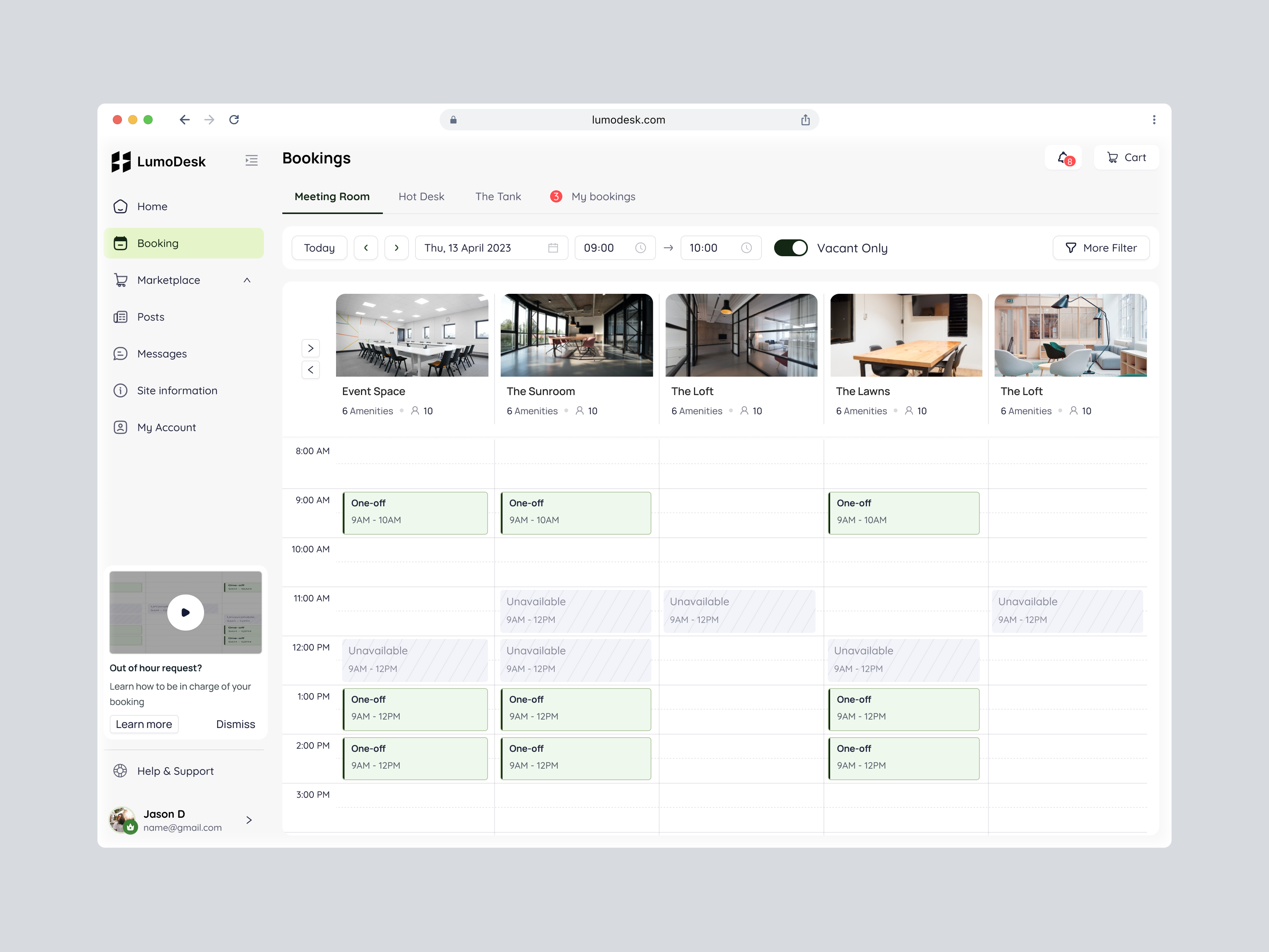Open the Messages section

click(x=162, y=353)
